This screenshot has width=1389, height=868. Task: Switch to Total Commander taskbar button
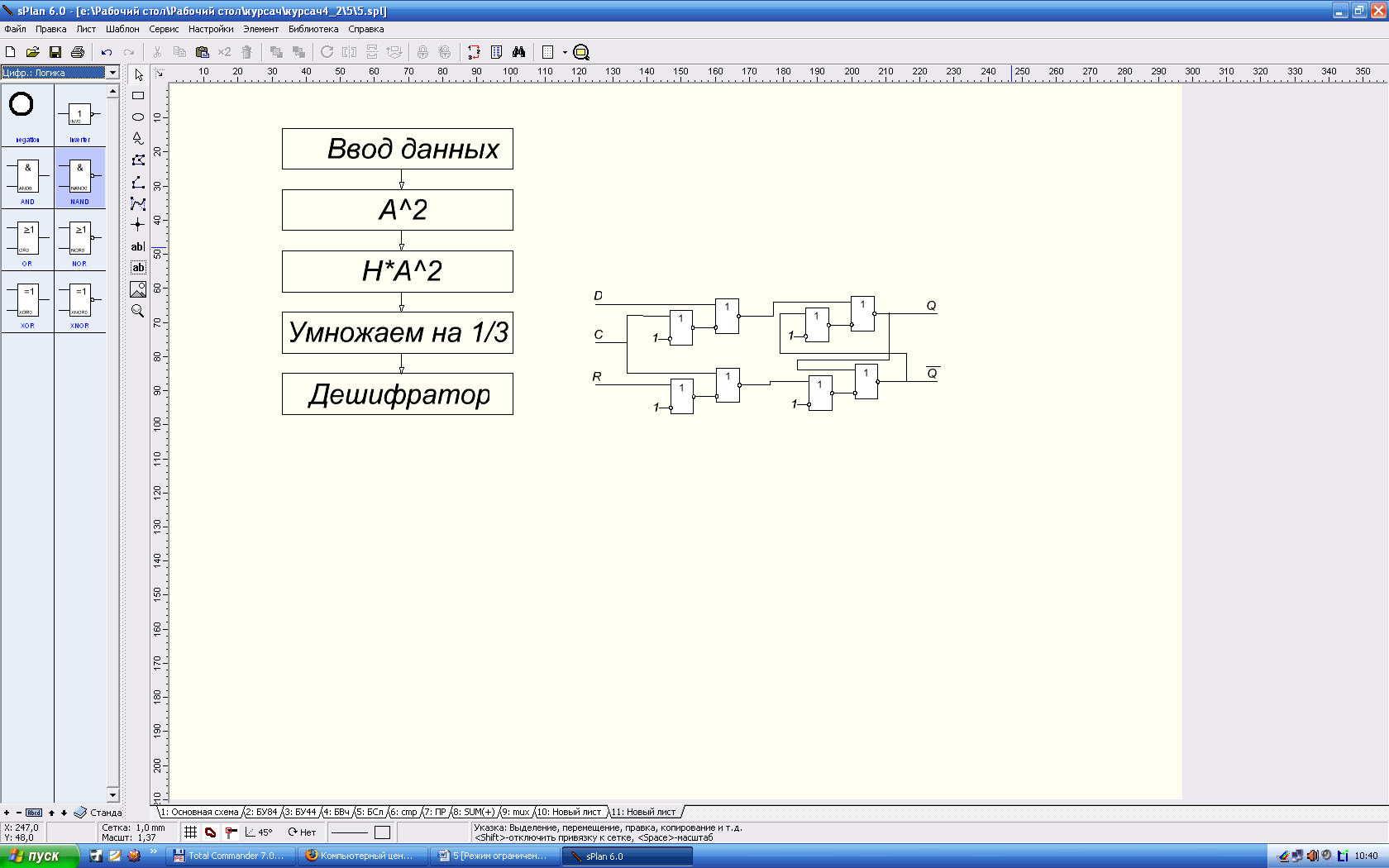(x=231, y=856)
